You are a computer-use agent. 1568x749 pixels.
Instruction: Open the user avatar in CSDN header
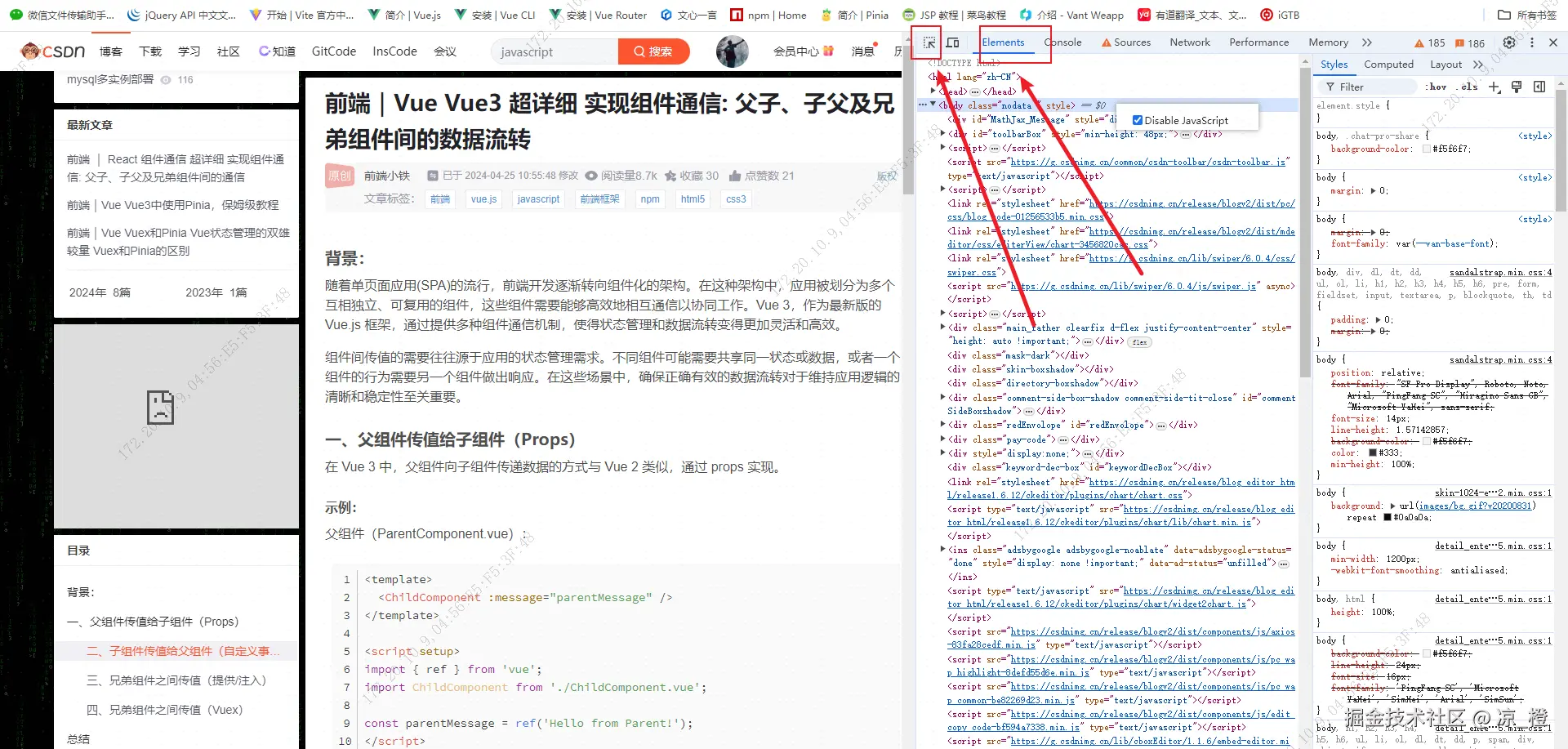tap(732, 51)
